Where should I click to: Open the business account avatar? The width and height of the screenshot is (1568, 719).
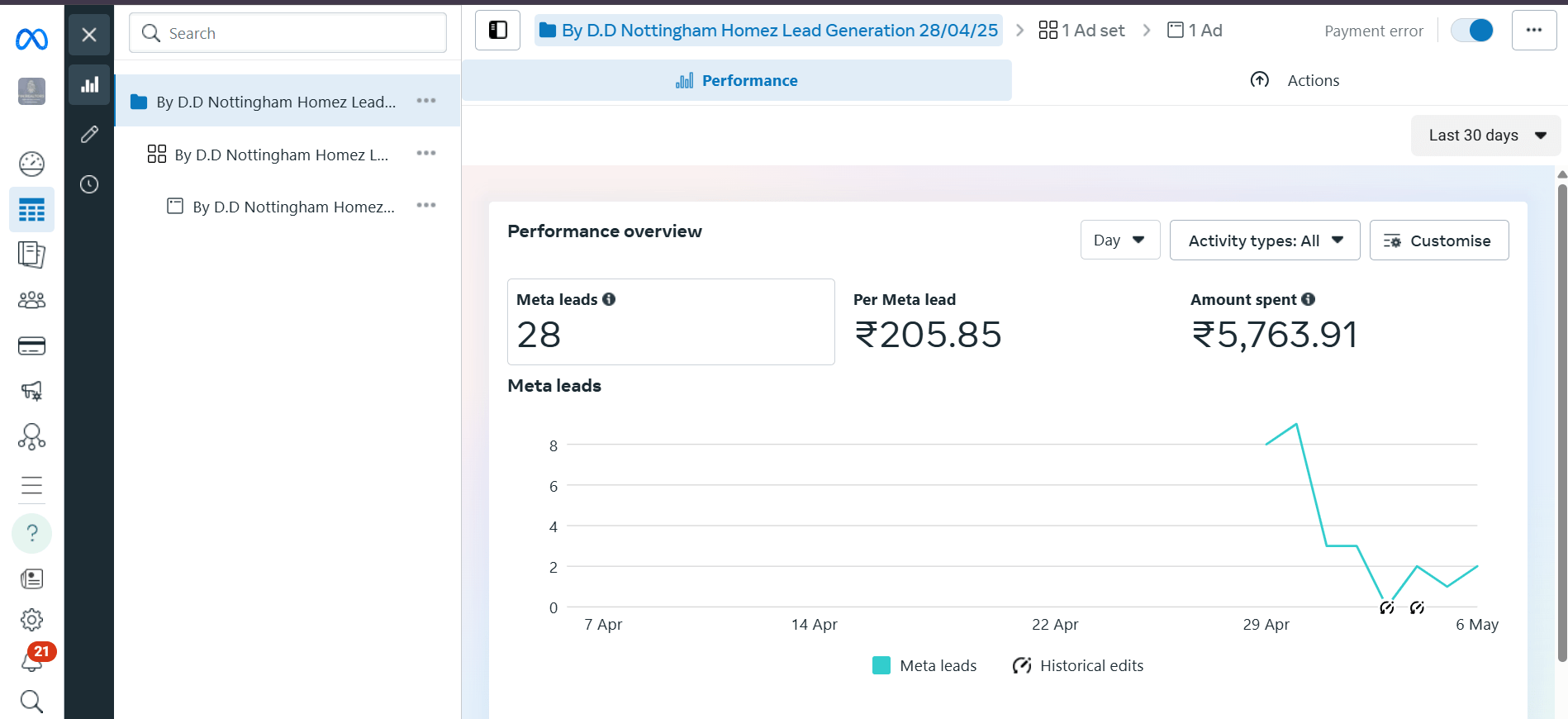click(31, 91)
